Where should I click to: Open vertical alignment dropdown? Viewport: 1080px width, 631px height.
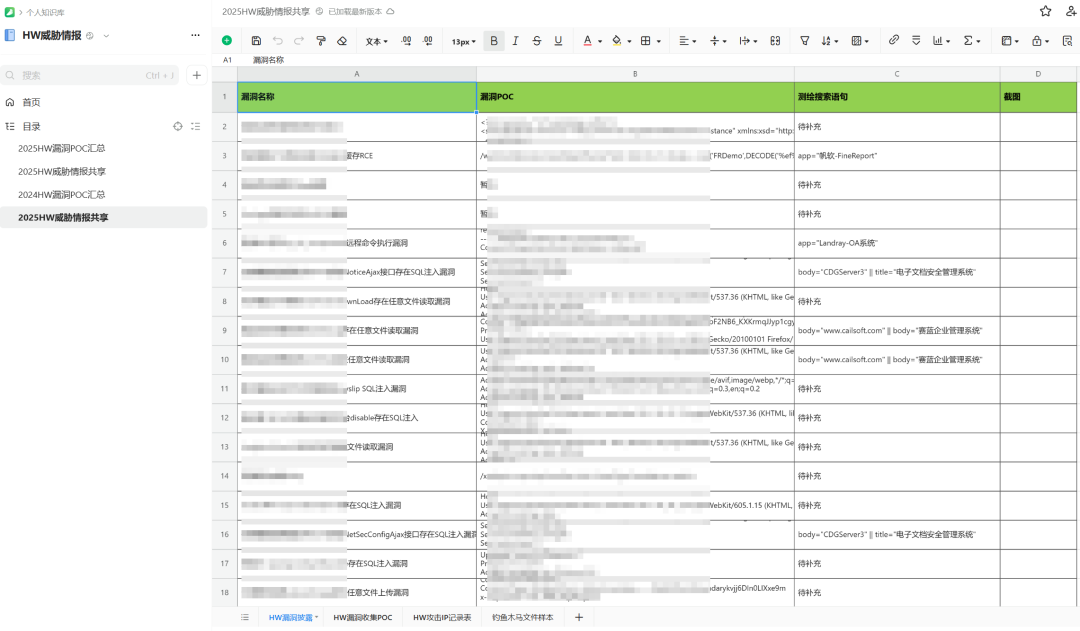pos(718,41)
